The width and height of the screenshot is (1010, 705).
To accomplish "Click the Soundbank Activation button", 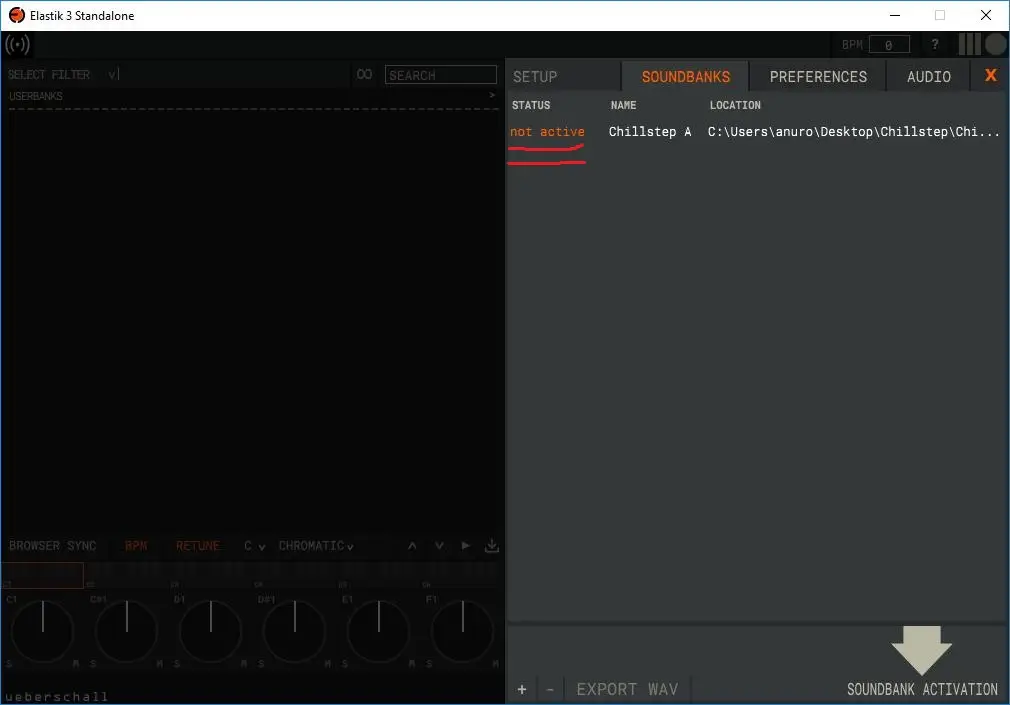I will pos(922,690).
